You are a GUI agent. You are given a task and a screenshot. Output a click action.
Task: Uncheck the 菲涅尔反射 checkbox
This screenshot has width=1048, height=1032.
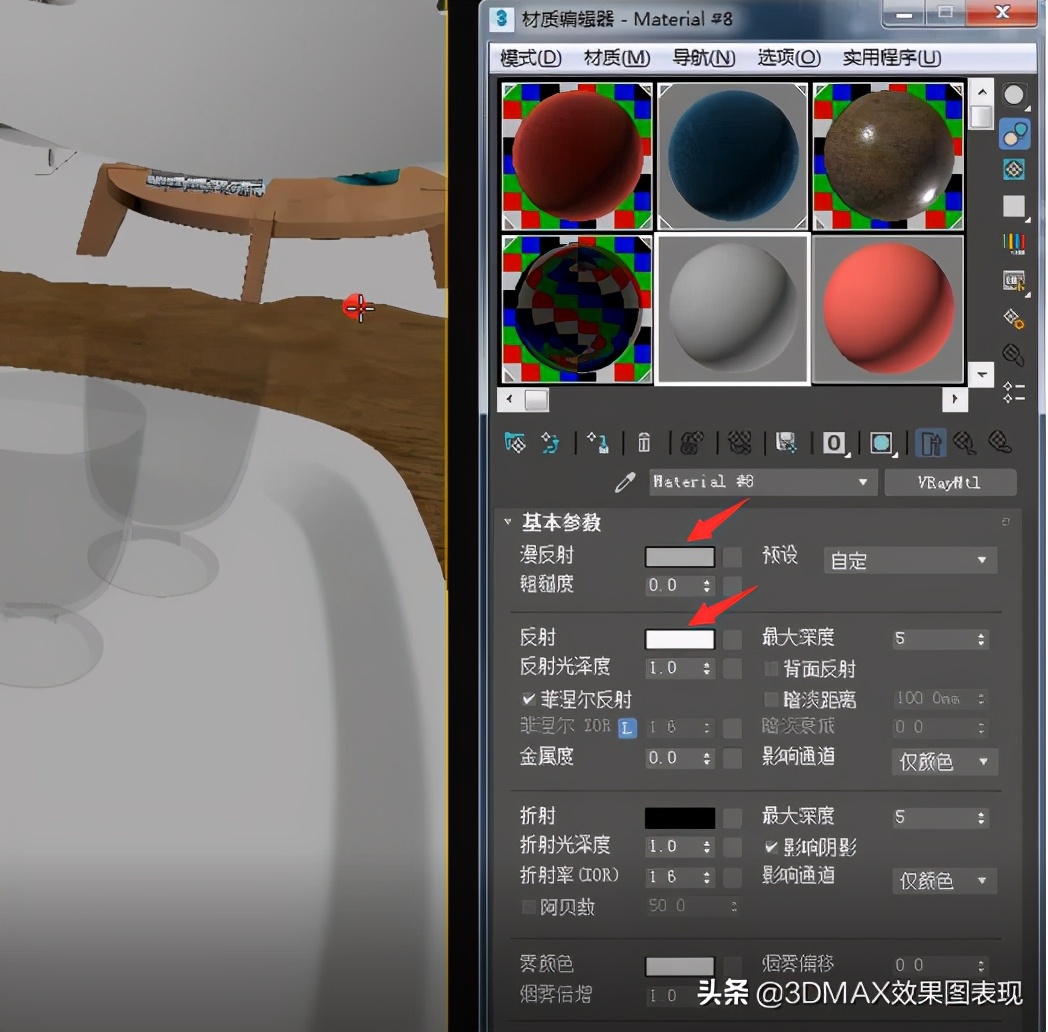pos(527,699)
